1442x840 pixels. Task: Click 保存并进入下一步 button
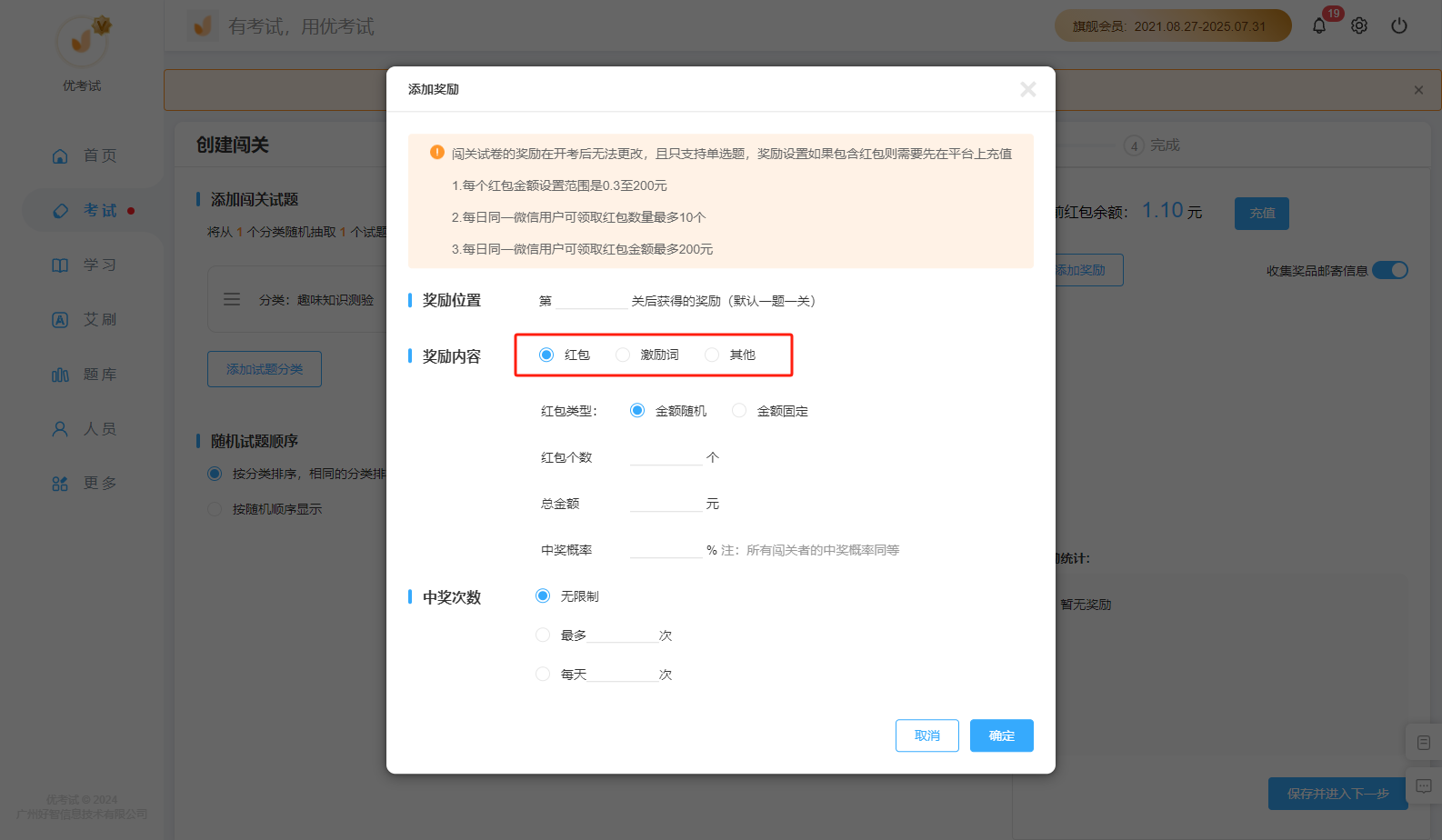[1337, 794]
